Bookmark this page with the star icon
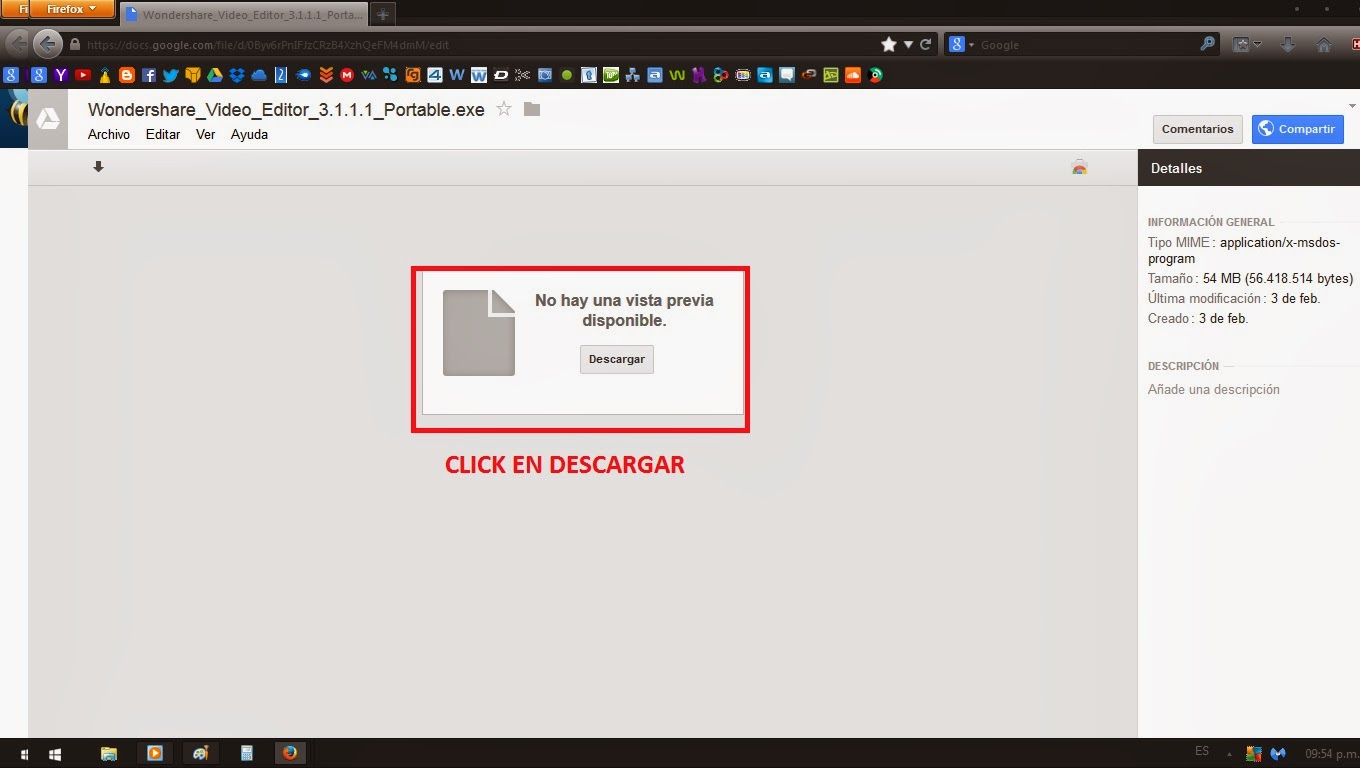1360x768 pixels. coord(889,44)
